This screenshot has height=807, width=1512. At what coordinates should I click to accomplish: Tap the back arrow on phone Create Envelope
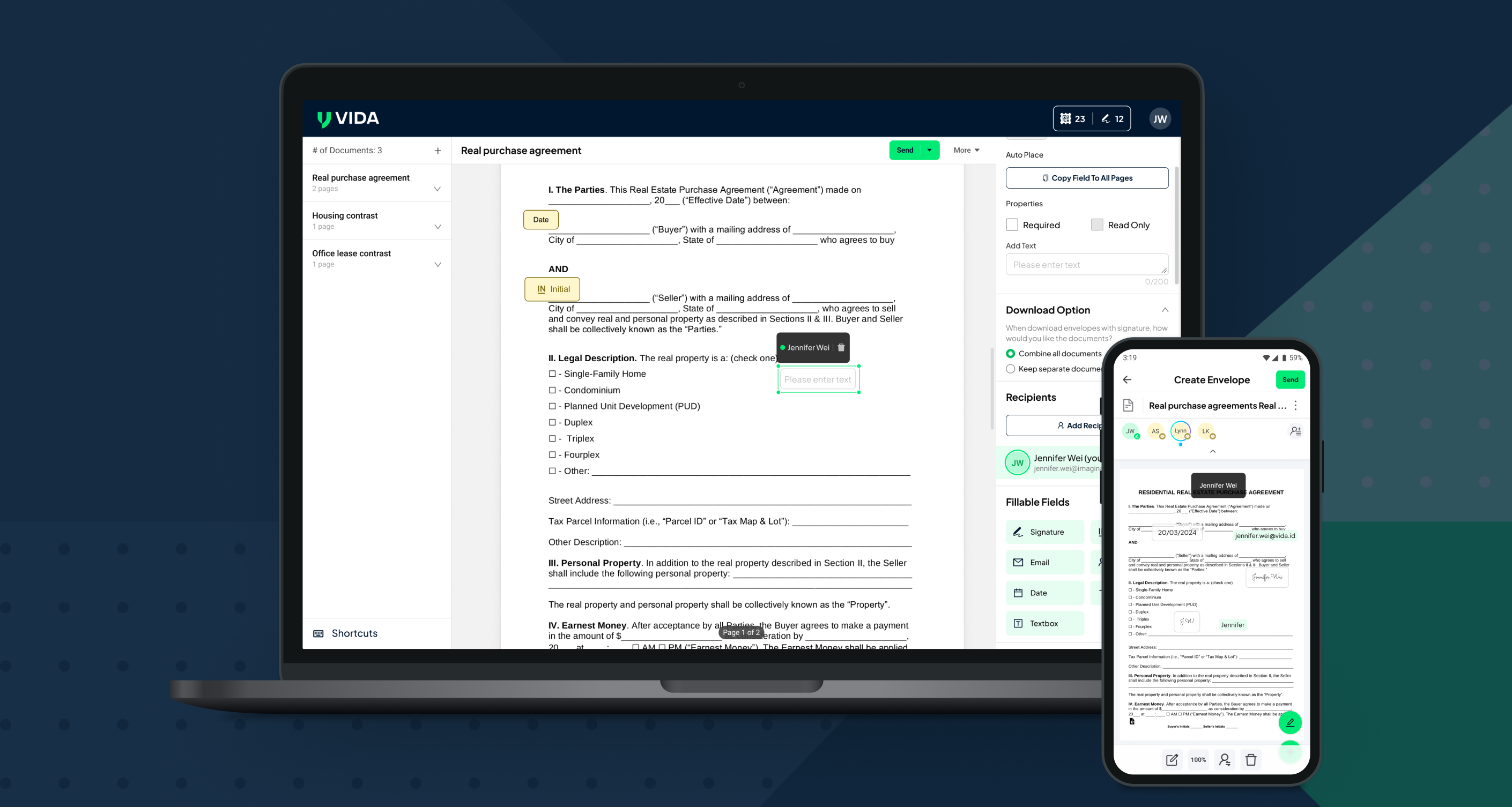coord(1127,379)
